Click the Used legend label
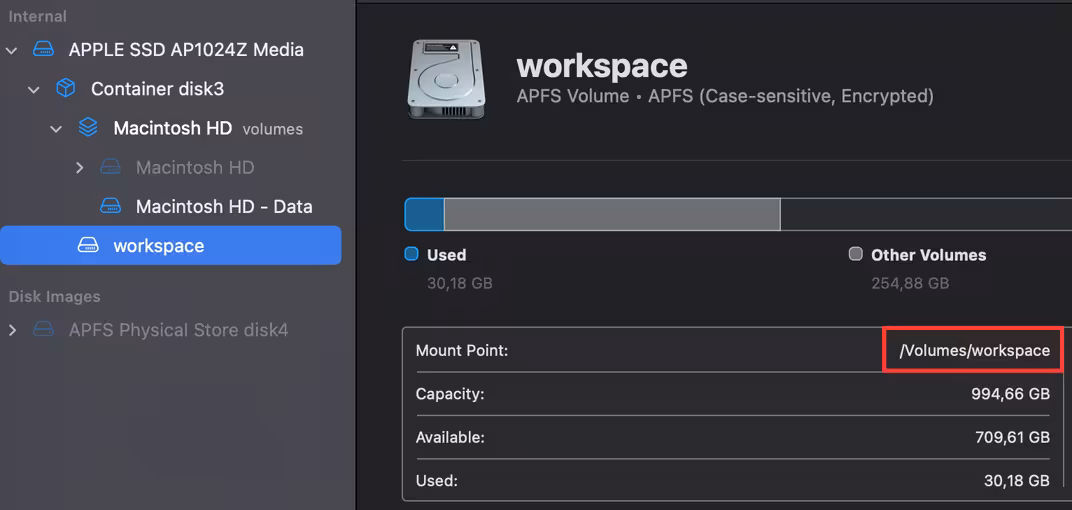The width and height of the screenshot is (1072, 510). [446, 255]
